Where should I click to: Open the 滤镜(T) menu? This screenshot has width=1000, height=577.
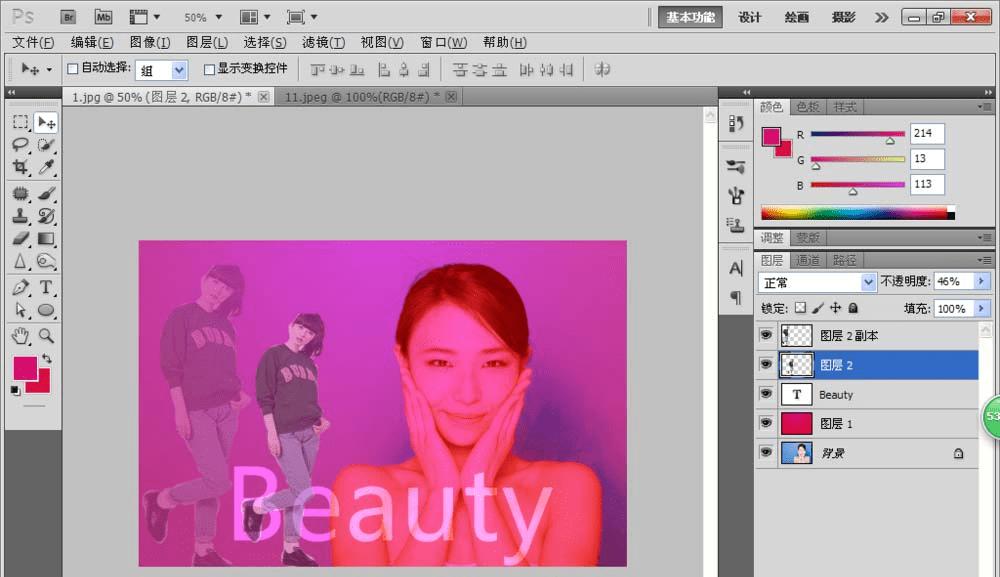click(323, 43)
